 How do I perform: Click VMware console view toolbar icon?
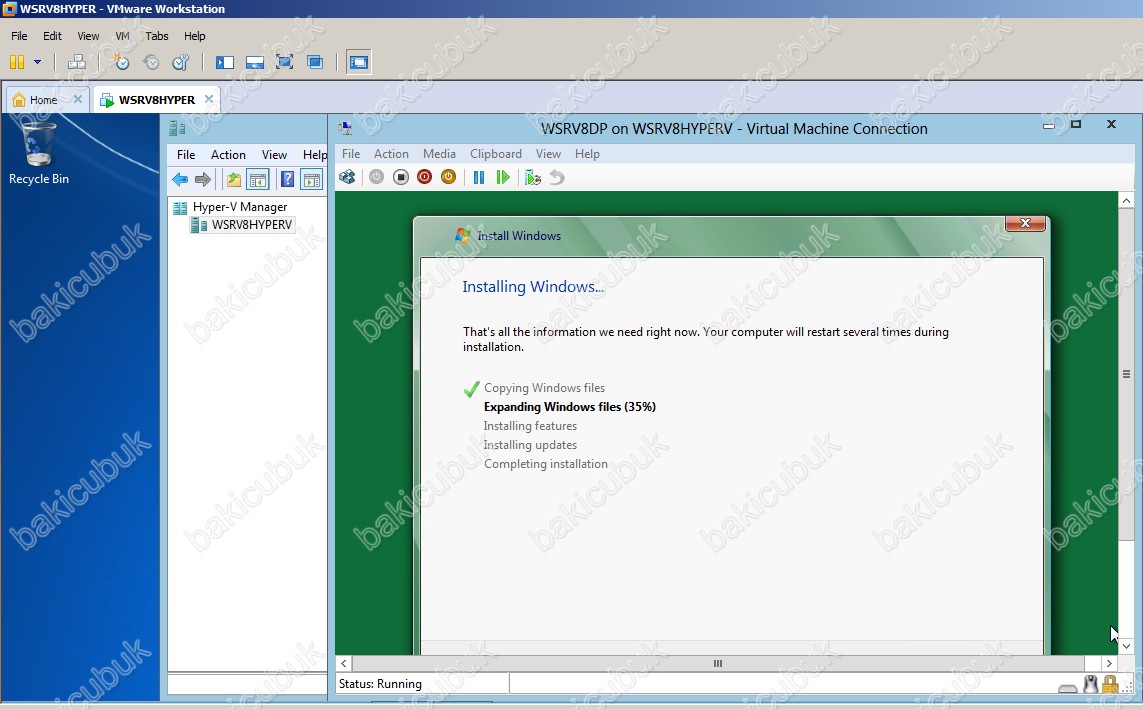359,63
